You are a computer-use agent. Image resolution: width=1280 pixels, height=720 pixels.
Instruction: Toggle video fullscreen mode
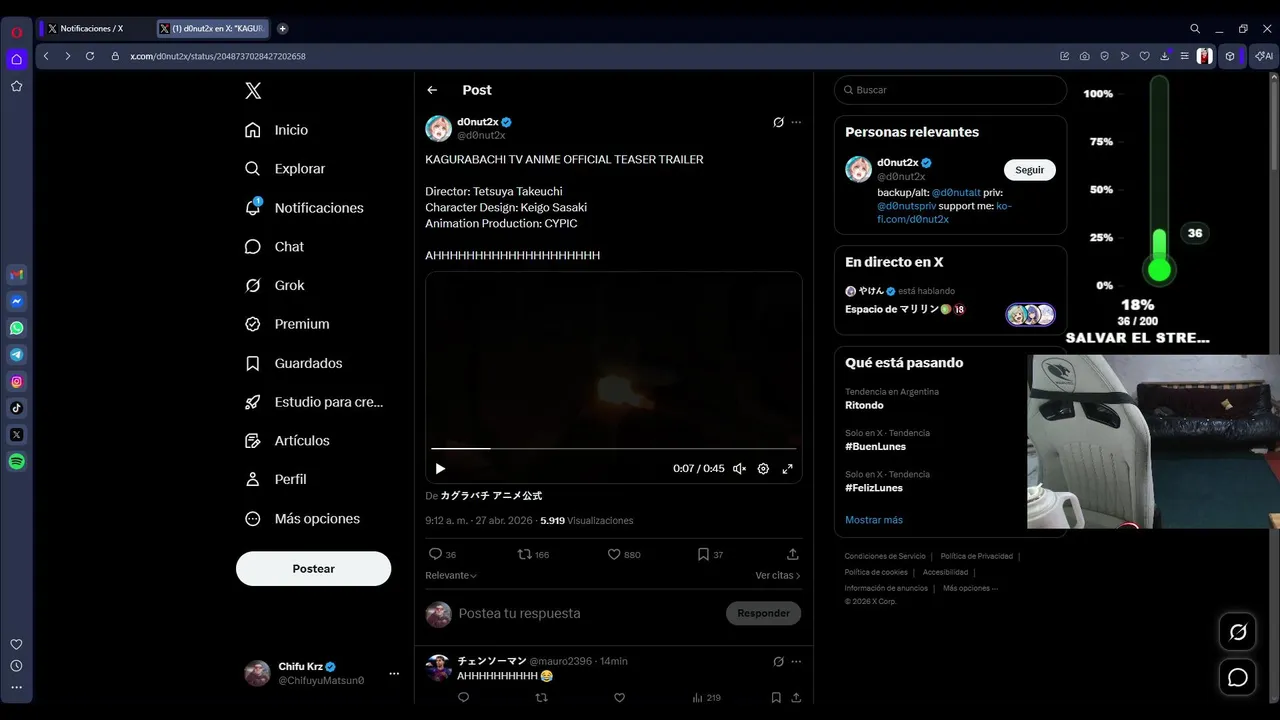click(x=788, y=468)
